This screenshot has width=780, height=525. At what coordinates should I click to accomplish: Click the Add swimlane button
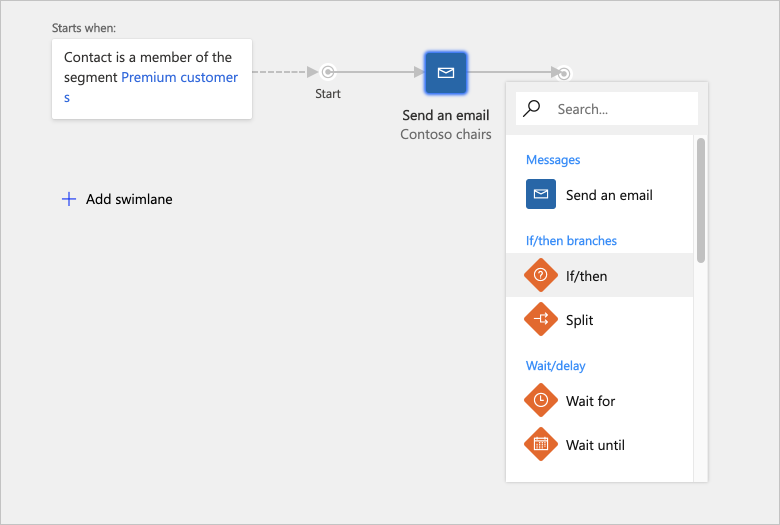coord(128,199)
